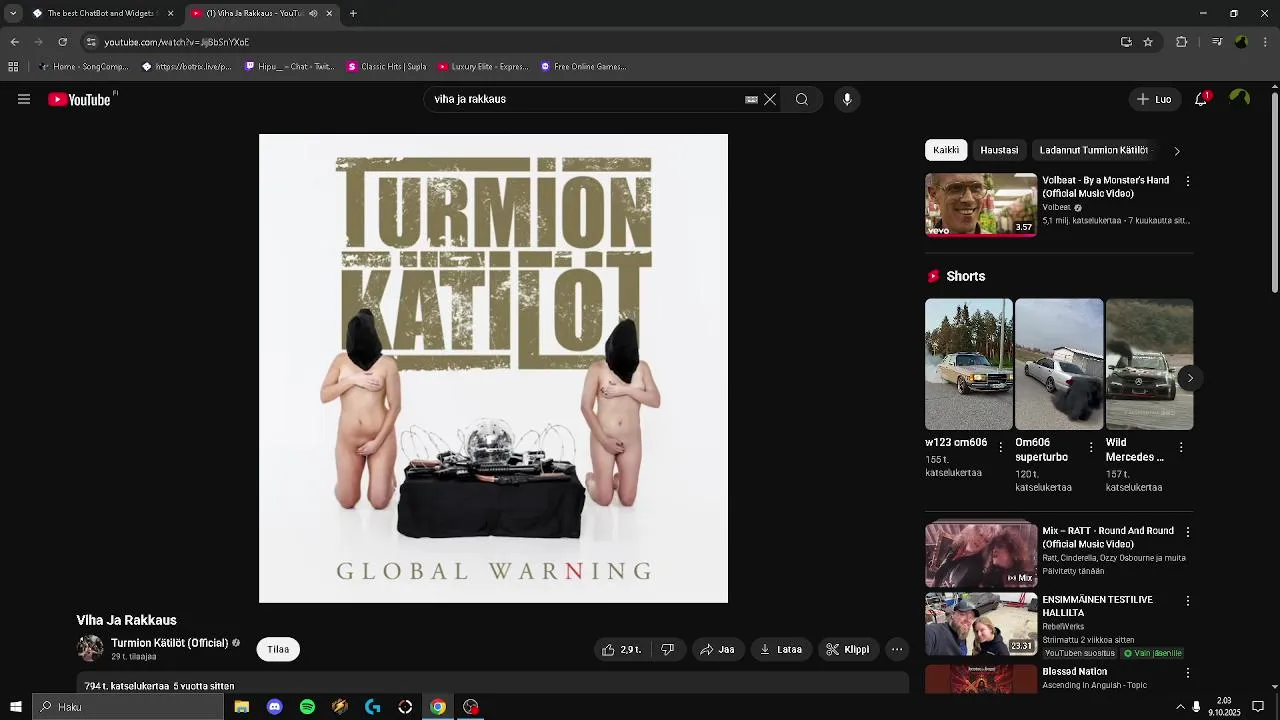Open options for Wild Mercedes short

coord(1181,447)
